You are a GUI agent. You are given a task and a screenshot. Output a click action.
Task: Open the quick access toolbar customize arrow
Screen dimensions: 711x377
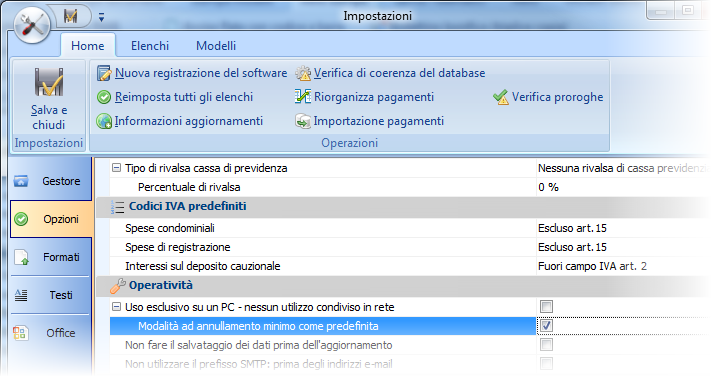coord(101,17)
